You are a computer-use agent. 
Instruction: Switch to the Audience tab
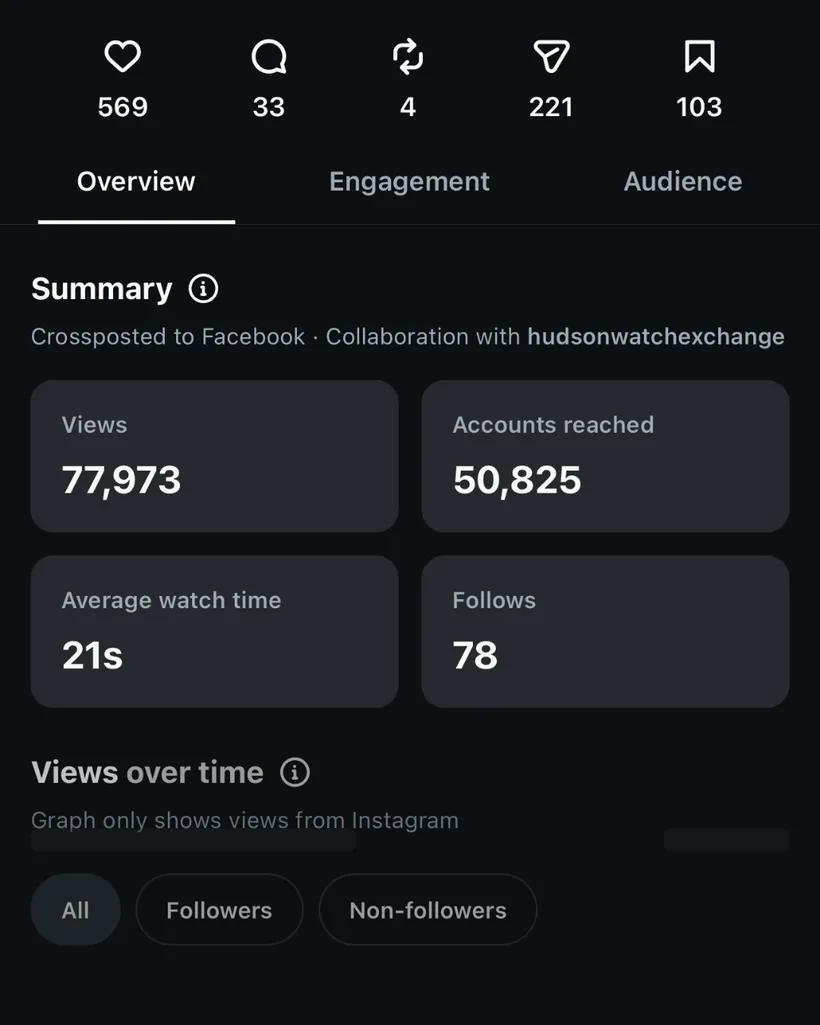683,182
